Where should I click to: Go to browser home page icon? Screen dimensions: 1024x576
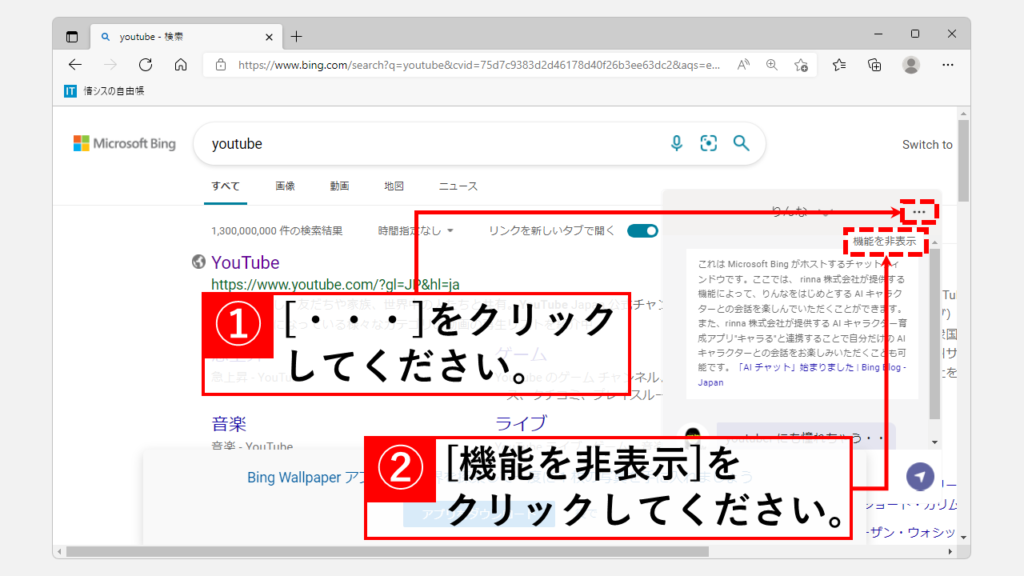pyautogui.click(x=180, y=65)
